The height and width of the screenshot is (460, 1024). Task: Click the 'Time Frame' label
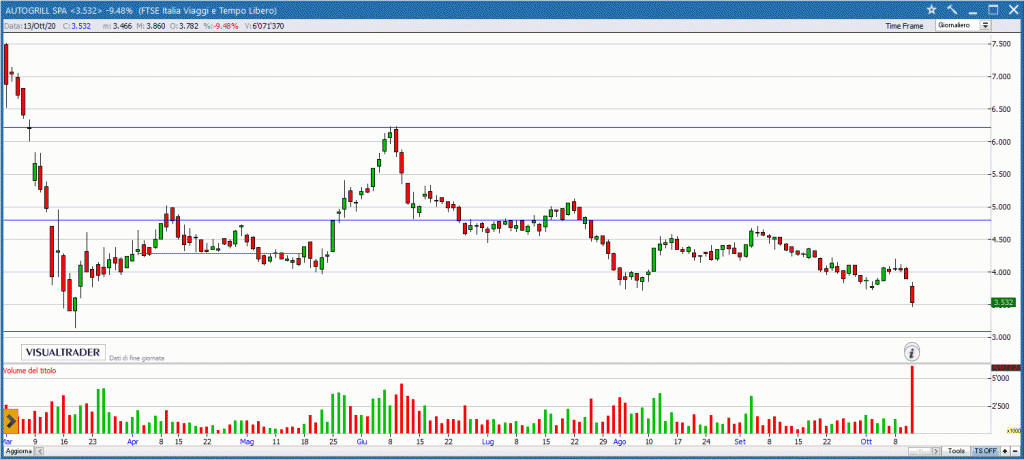click(x=904, y=26)
